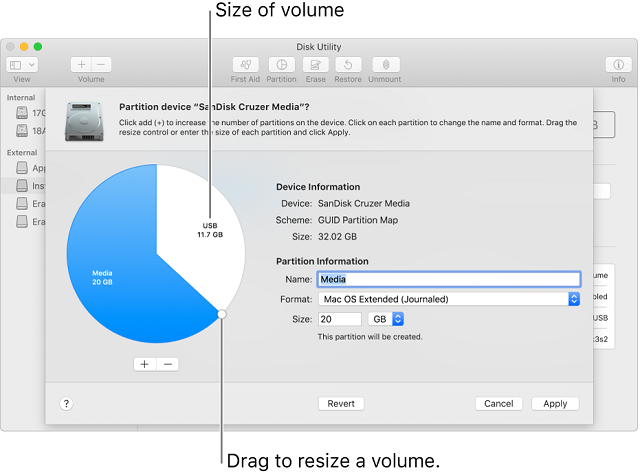Click the Erase toolbar icon

(316, 64)
